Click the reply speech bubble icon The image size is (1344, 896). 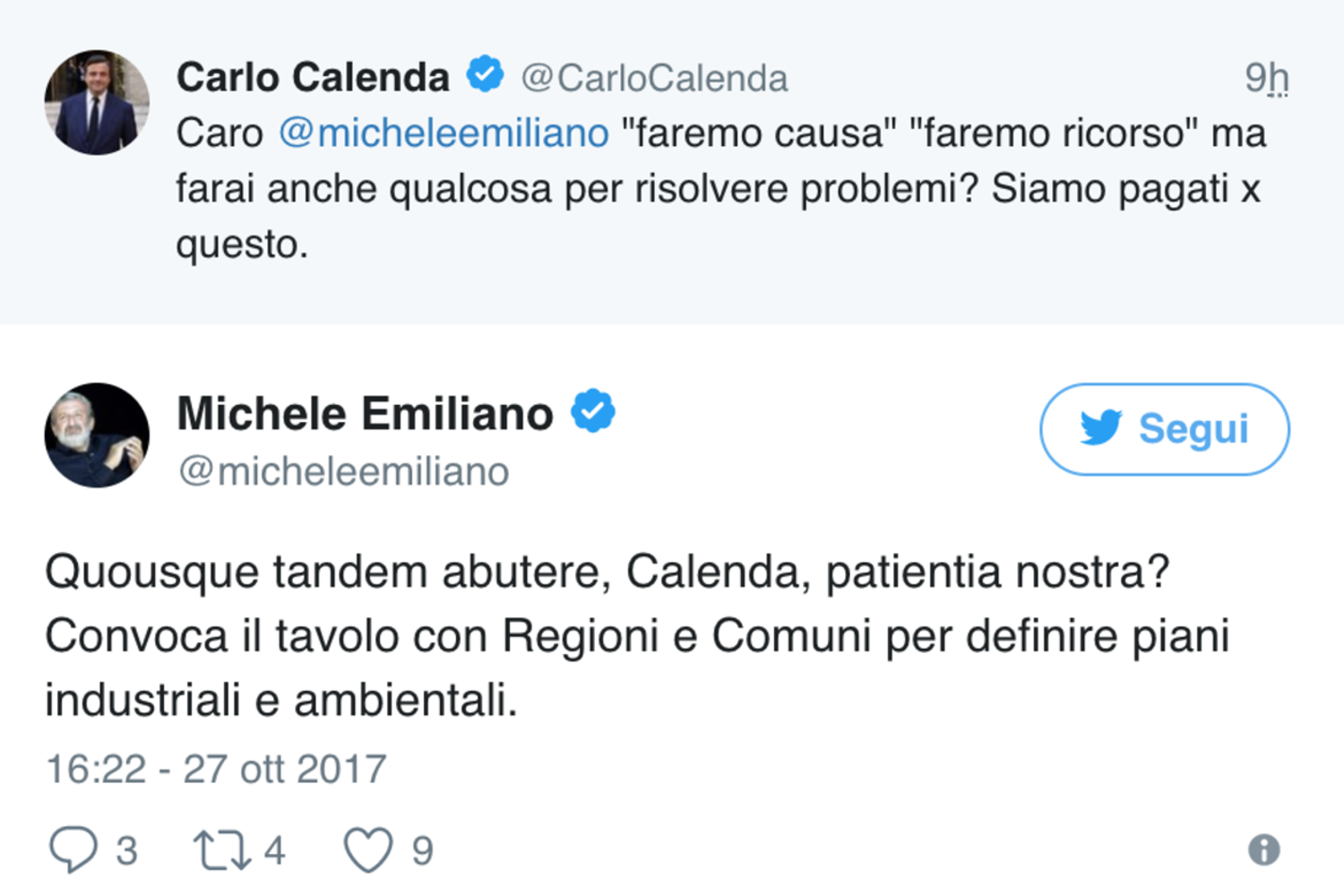click(73, 849)
